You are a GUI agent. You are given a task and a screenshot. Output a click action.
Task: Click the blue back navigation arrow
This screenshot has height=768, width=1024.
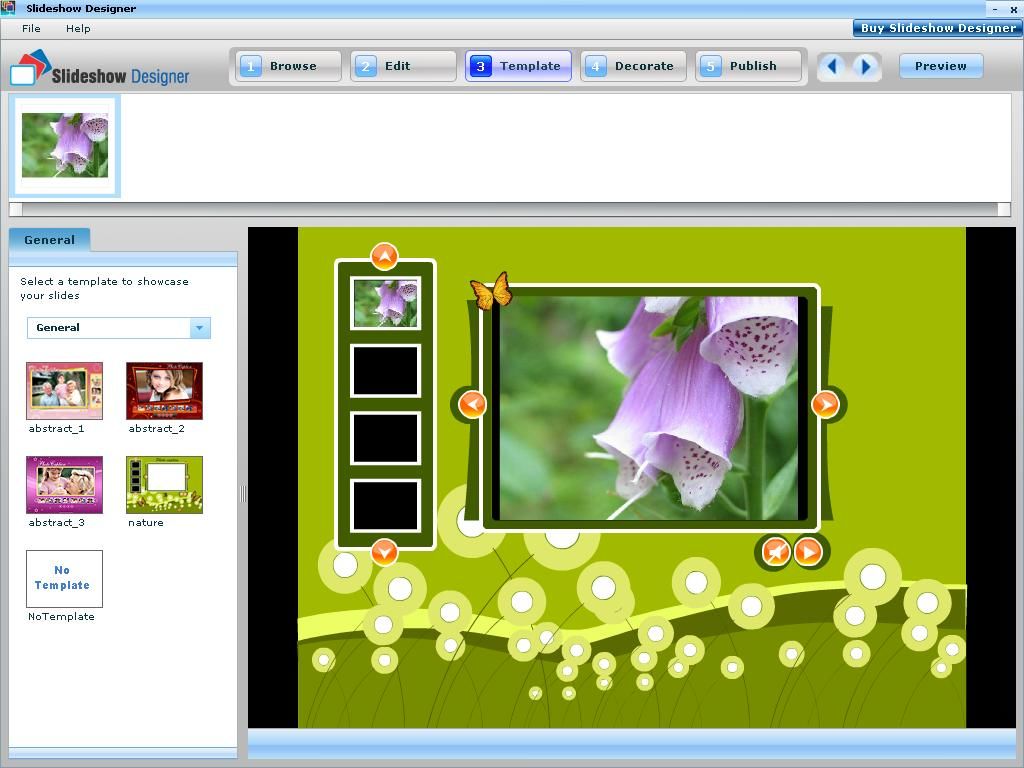point(833,66)
